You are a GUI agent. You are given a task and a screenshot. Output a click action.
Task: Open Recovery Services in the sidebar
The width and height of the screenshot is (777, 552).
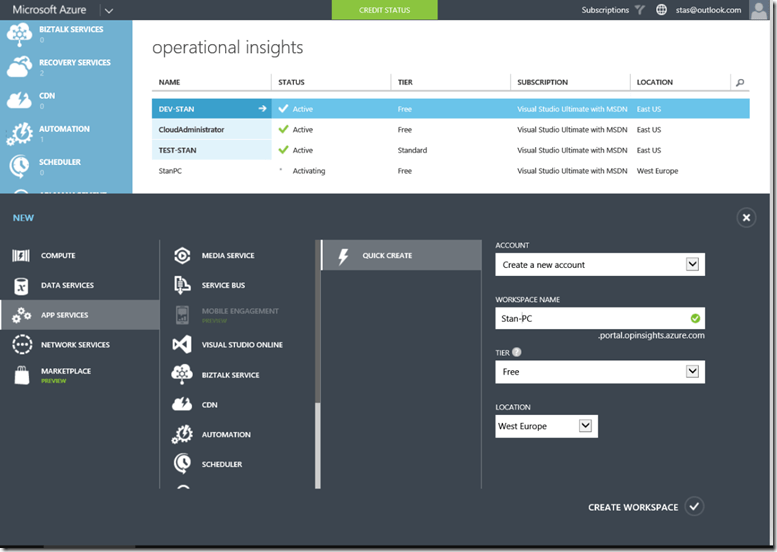(x=19, y=67)
